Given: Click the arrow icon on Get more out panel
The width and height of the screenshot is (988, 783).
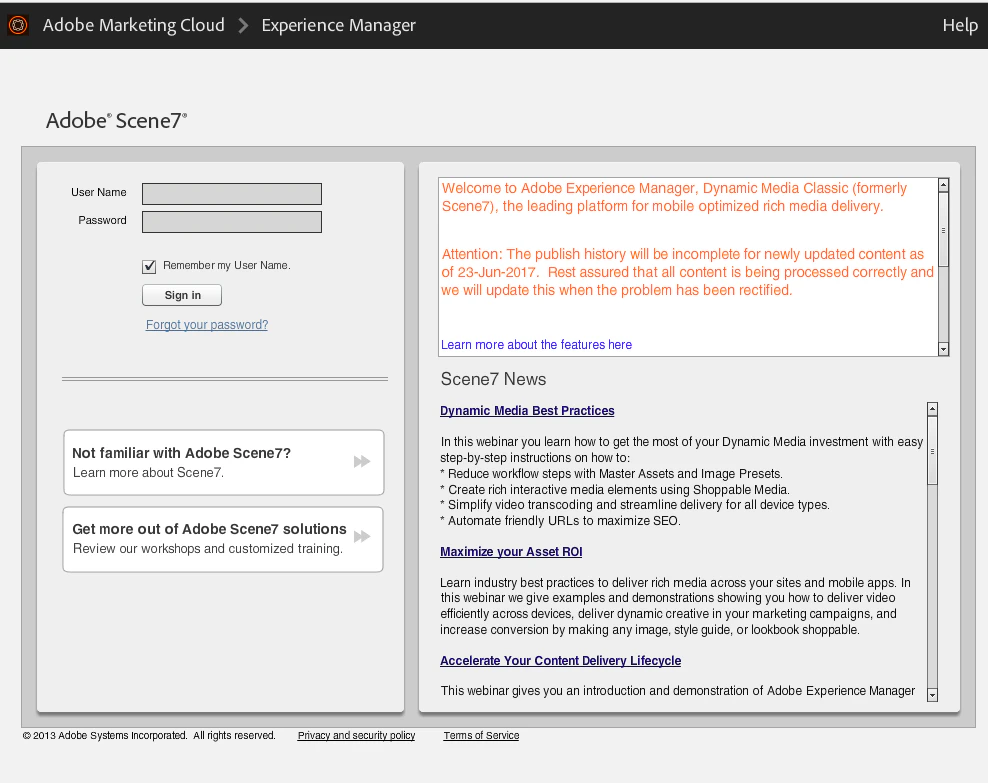Looking at the screenshot, I should click(x=362, y=537).
